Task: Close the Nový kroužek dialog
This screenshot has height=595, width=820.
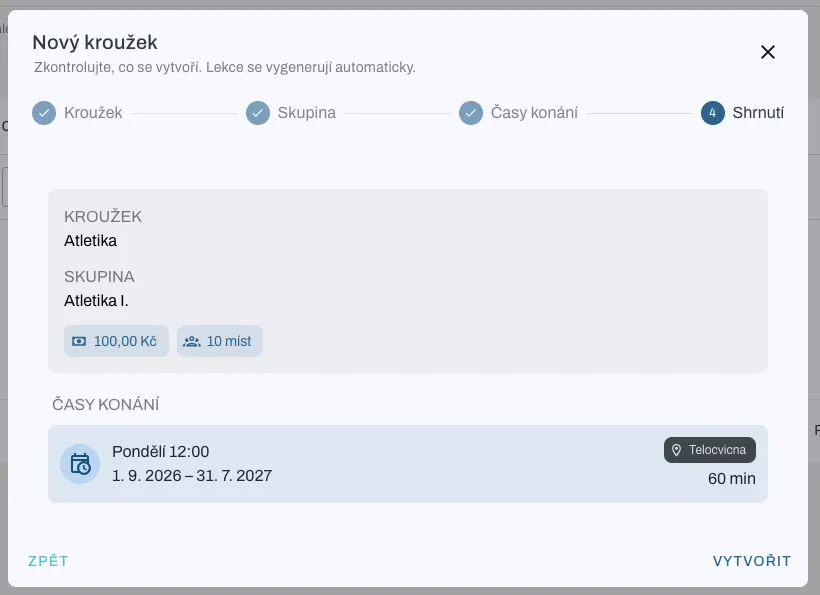Action: coord(767,52)
